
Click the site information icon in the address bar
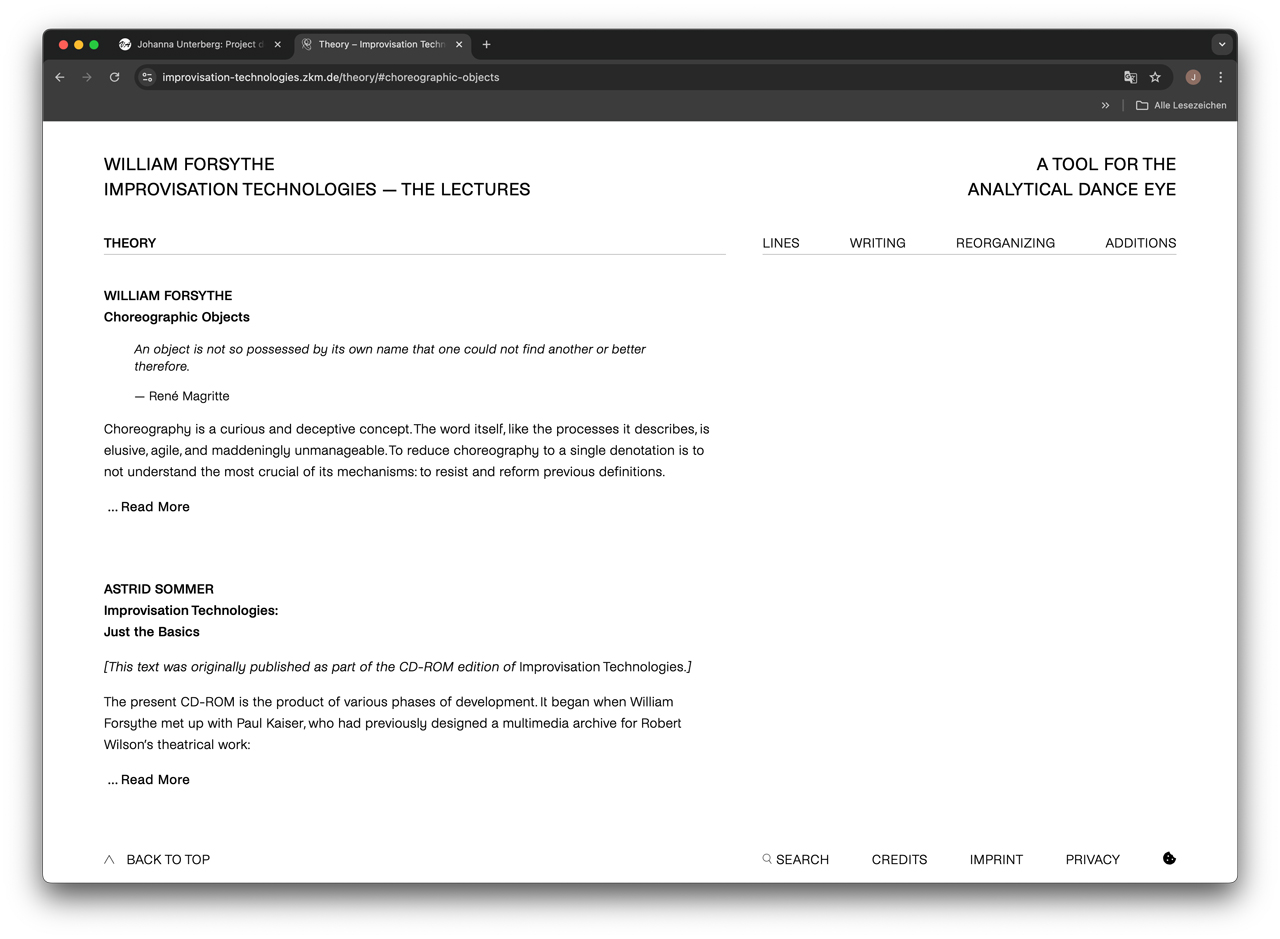(x=147, y=76)
